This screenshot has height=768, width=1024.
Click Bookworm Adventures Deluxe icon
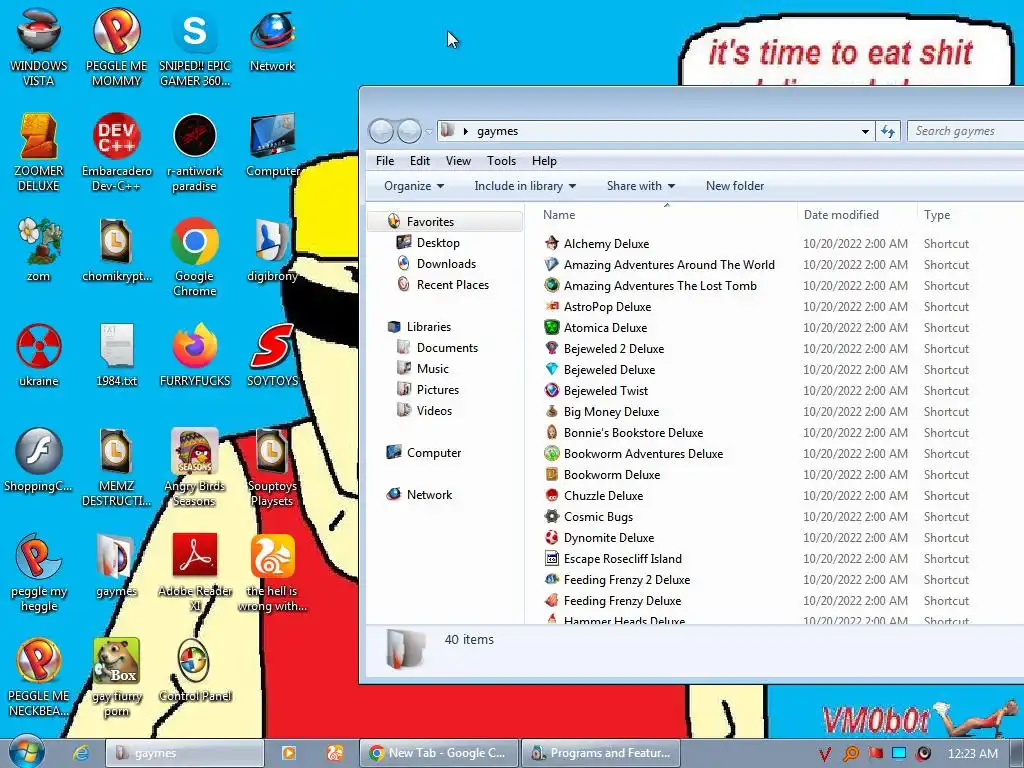[552, 453]
